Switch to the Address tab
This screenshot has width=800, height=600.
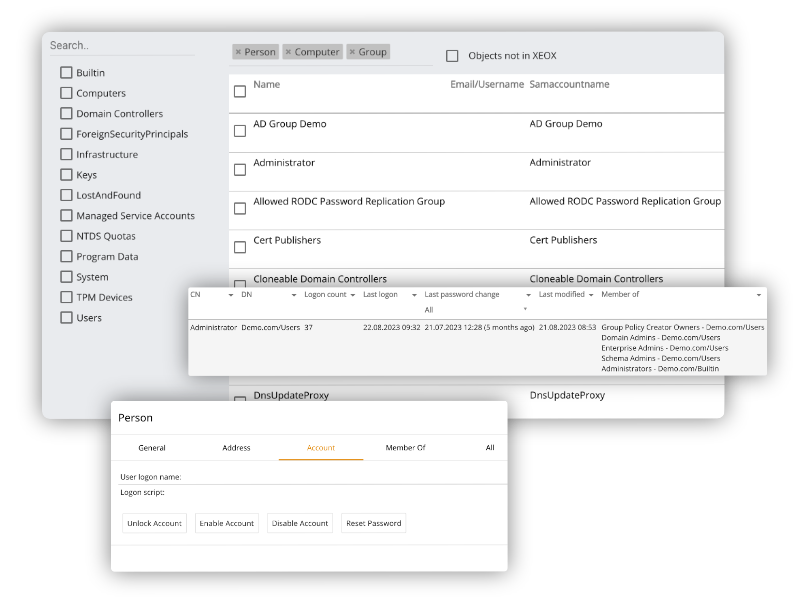pos(236,447)
